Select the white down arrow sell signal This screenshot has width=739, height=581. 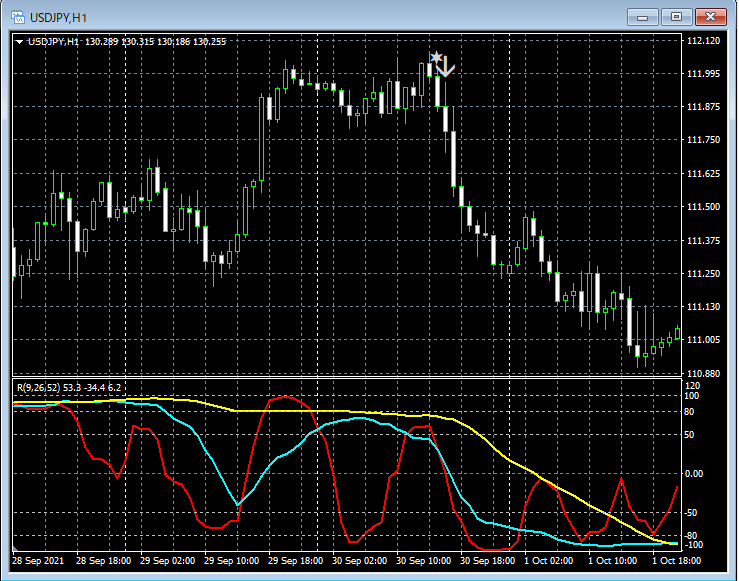pyautogui.click(x=446, y=68)
